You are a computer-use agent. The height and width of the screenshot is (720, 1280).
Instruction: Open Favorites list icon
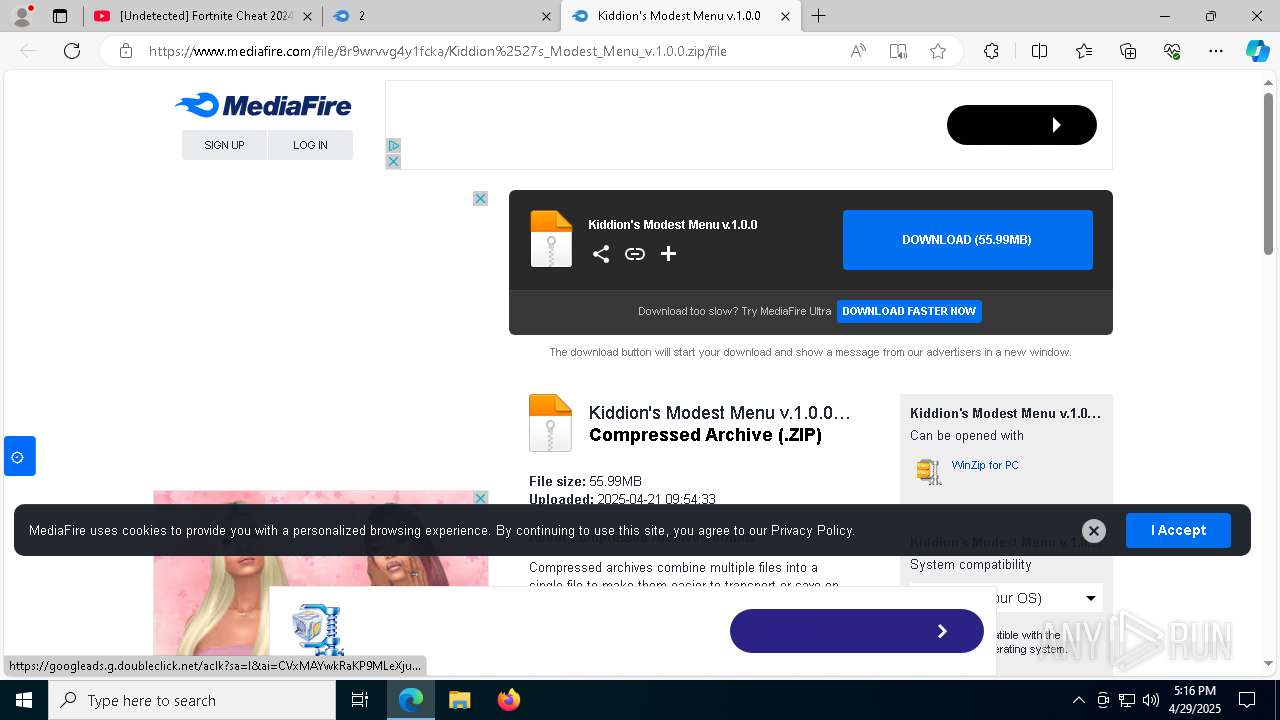click(1084, 51)
